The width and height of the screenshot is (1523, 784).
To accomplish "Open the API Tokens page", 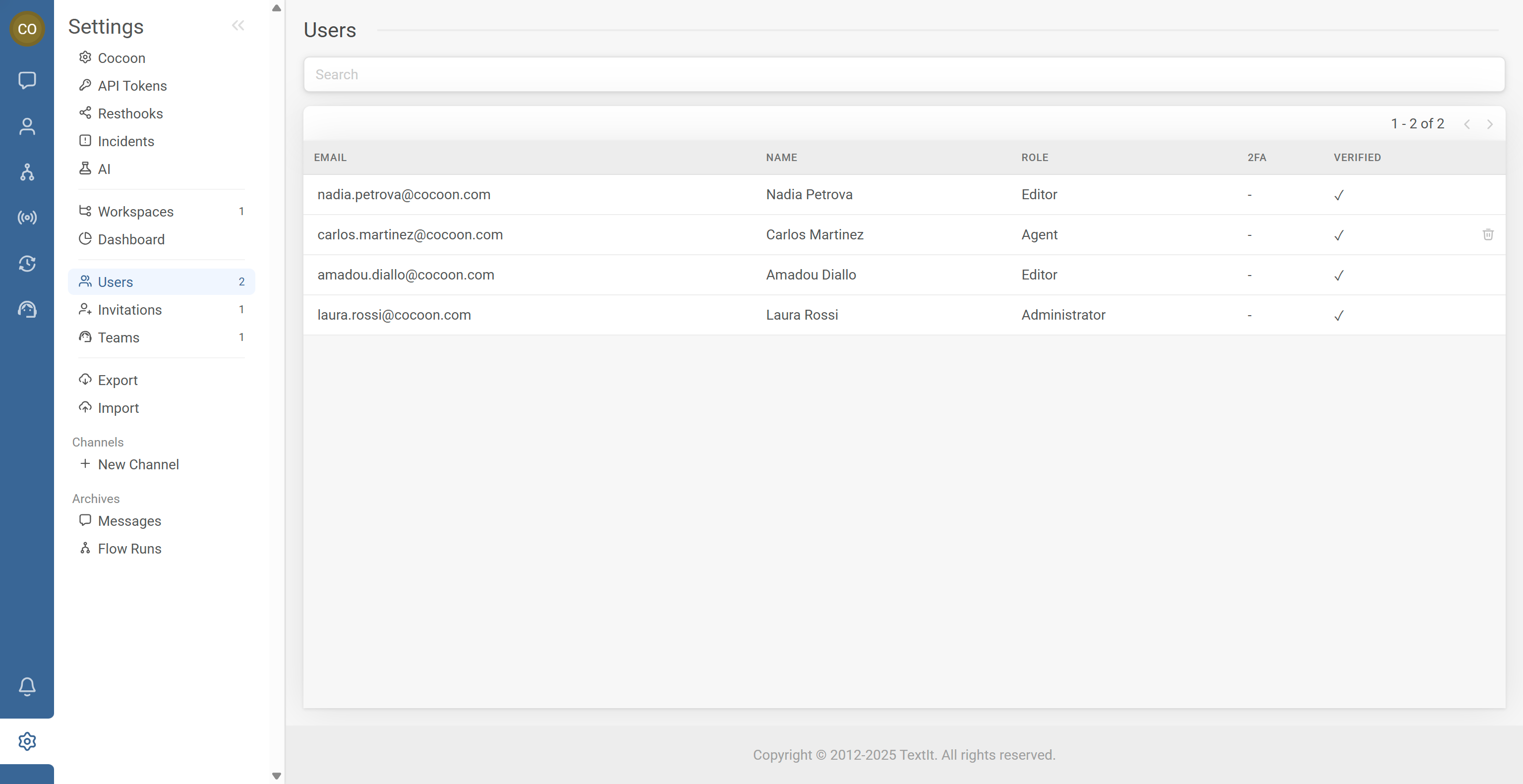I will pos(132,86).
